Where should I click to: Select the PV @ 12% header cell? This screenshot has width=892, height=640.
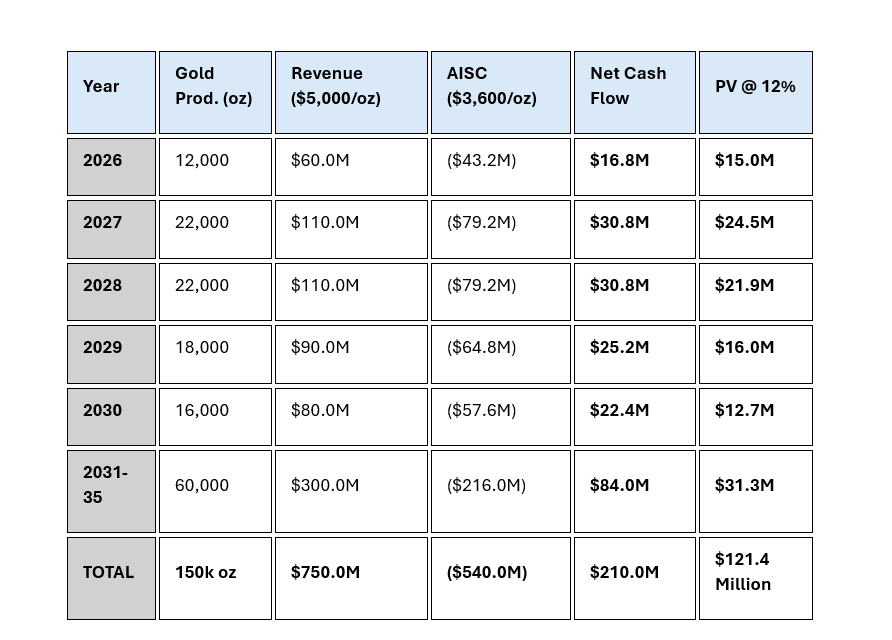coord(755,92)
